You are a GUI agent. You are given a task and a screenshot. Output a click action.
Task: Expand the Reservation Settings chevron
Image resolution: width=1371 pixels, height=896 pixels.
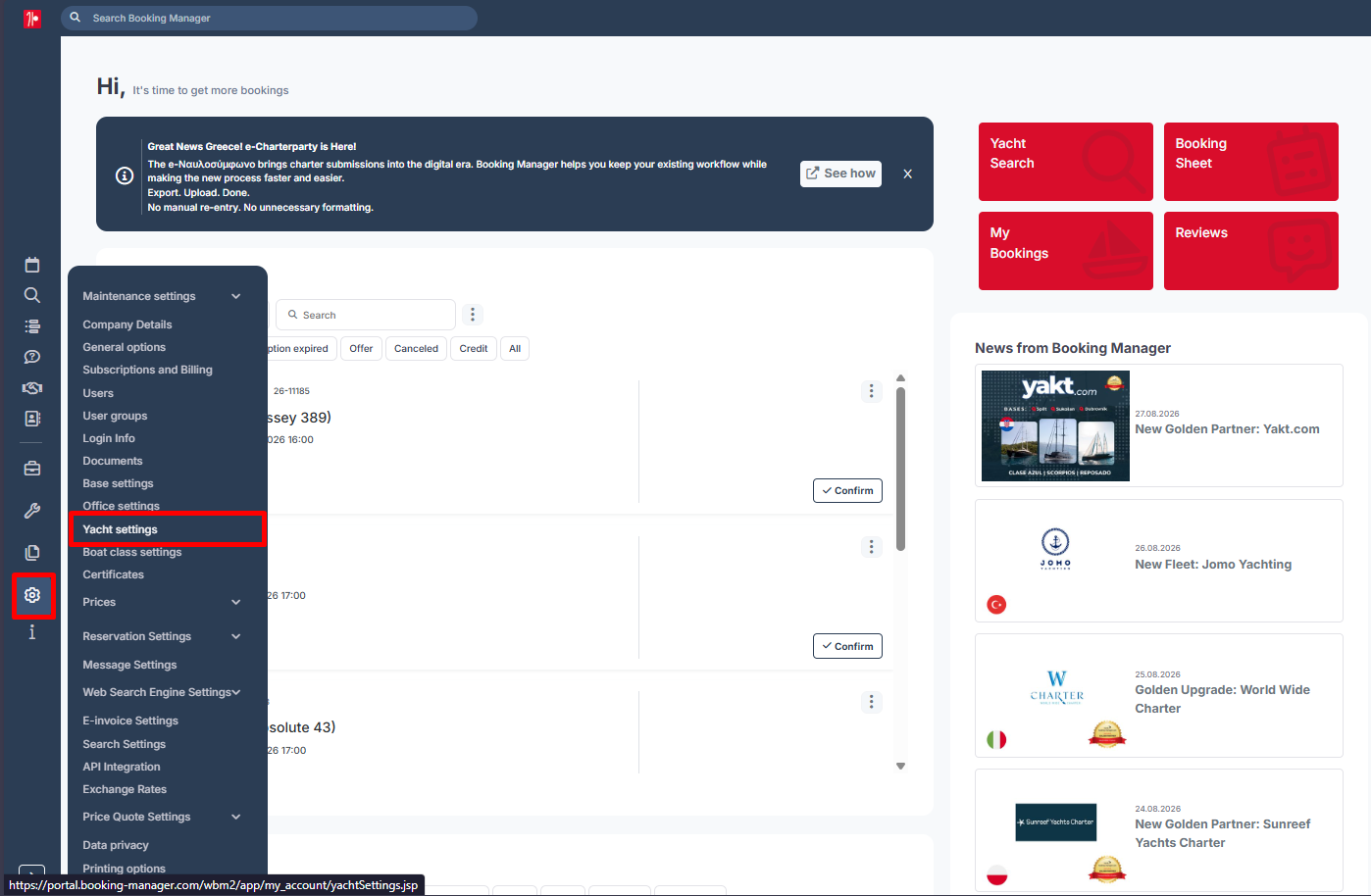pos(236,636)
